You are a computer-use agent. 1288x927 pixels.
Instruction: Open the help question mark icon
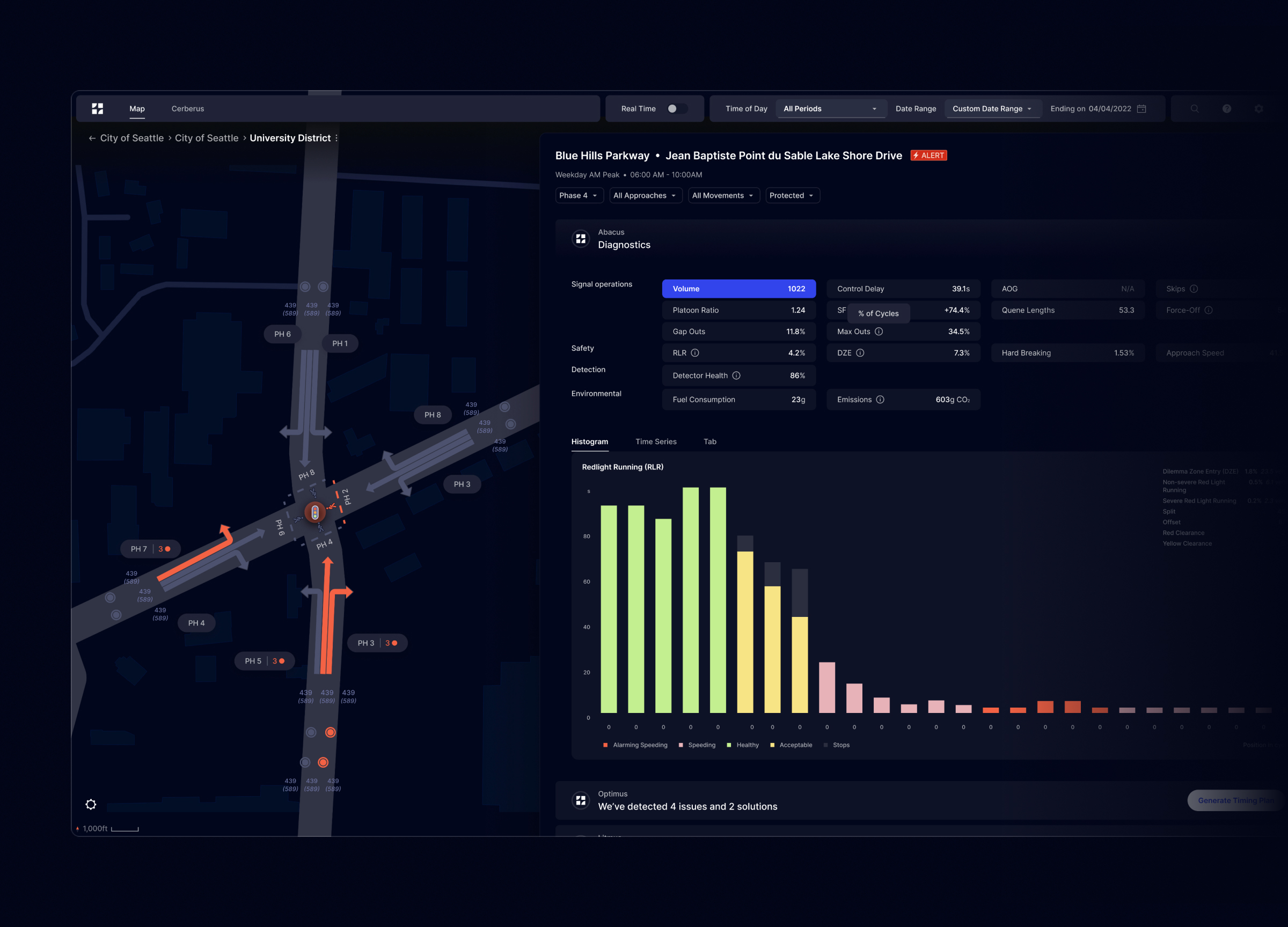(x=1227, y=108)
